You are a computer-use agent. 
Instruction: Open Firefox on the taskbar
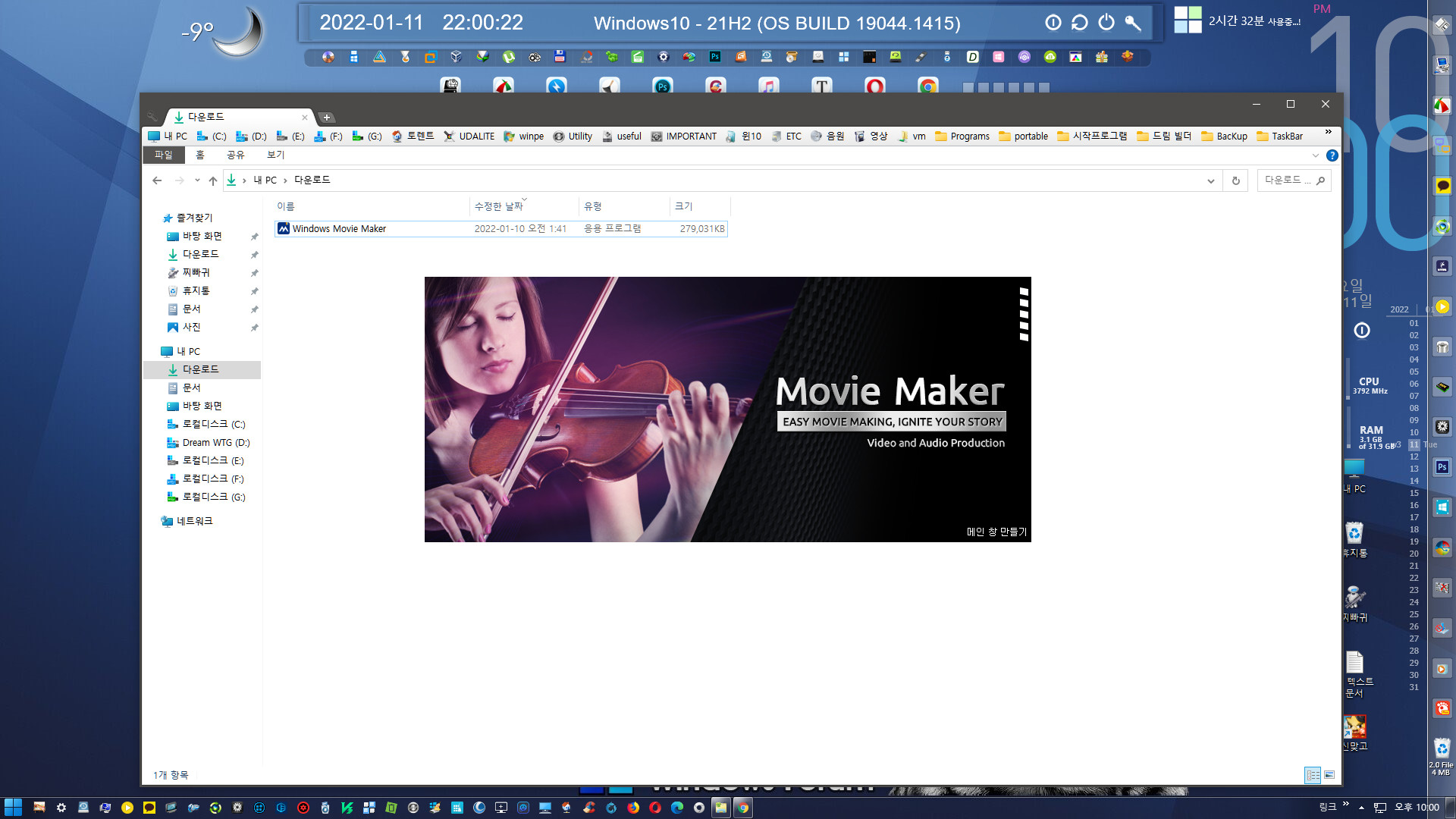[633, 808]
